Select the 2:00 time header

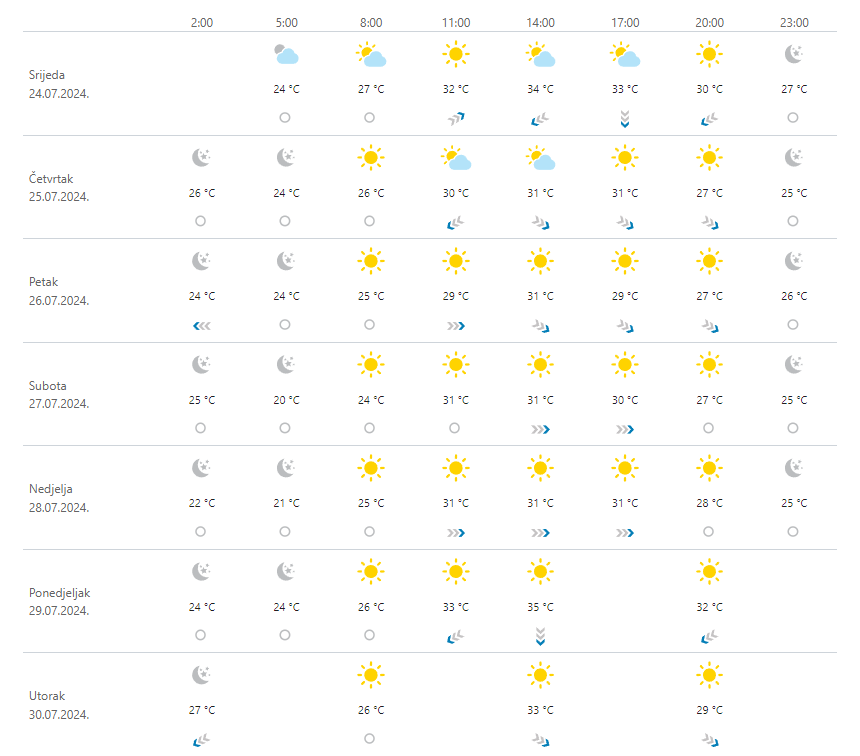coord(201,23)
